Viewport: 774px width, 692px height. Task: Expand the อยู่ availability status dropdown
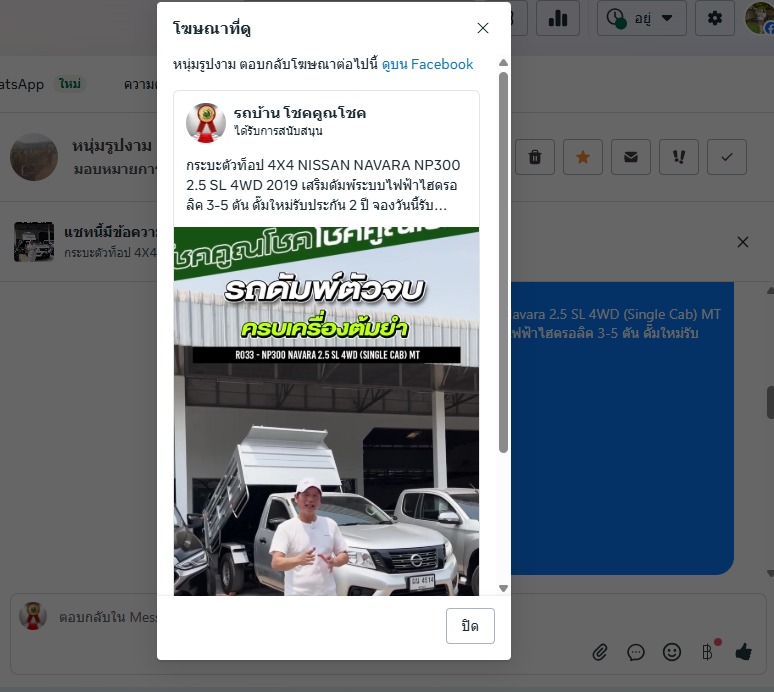(x=642, y=18)
